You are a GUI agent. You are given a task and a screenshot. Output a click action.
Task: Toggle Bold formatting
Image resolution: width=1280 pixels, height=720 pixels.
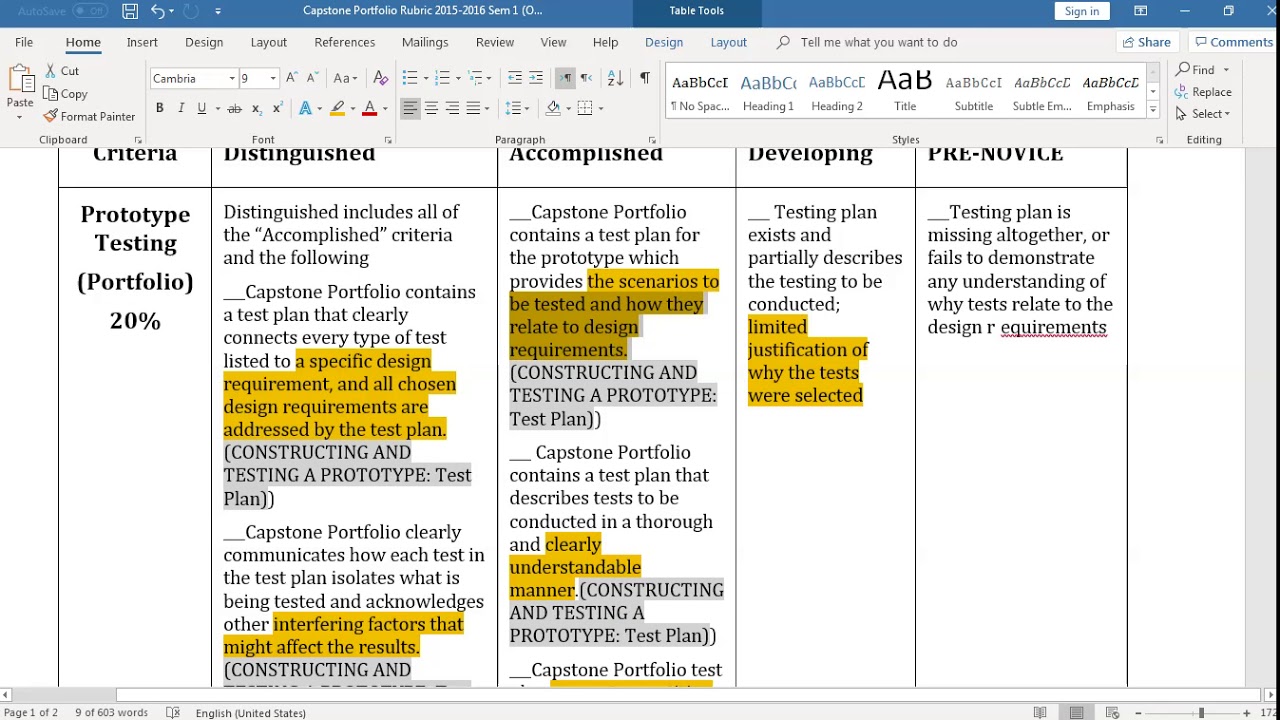[x=159, y=108]
